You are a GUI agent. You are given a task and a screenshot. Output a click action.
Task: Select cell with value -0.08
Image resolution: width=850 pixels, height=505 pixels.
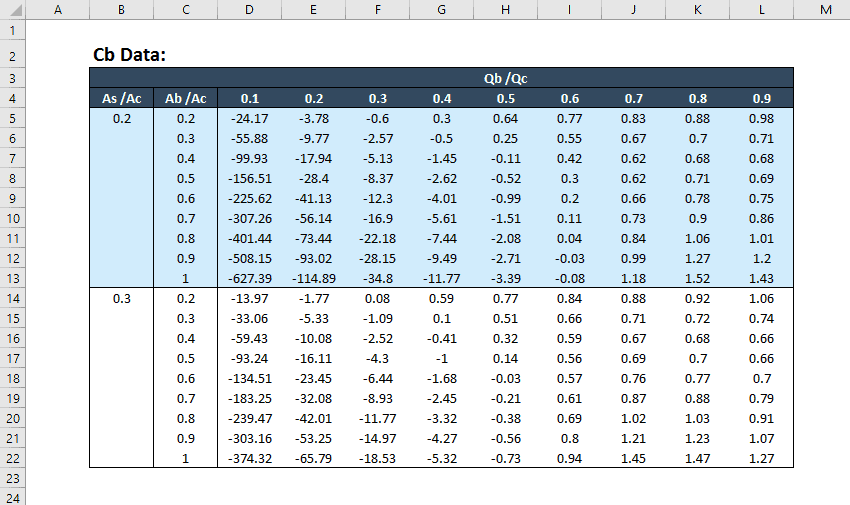tap(569, 279)
